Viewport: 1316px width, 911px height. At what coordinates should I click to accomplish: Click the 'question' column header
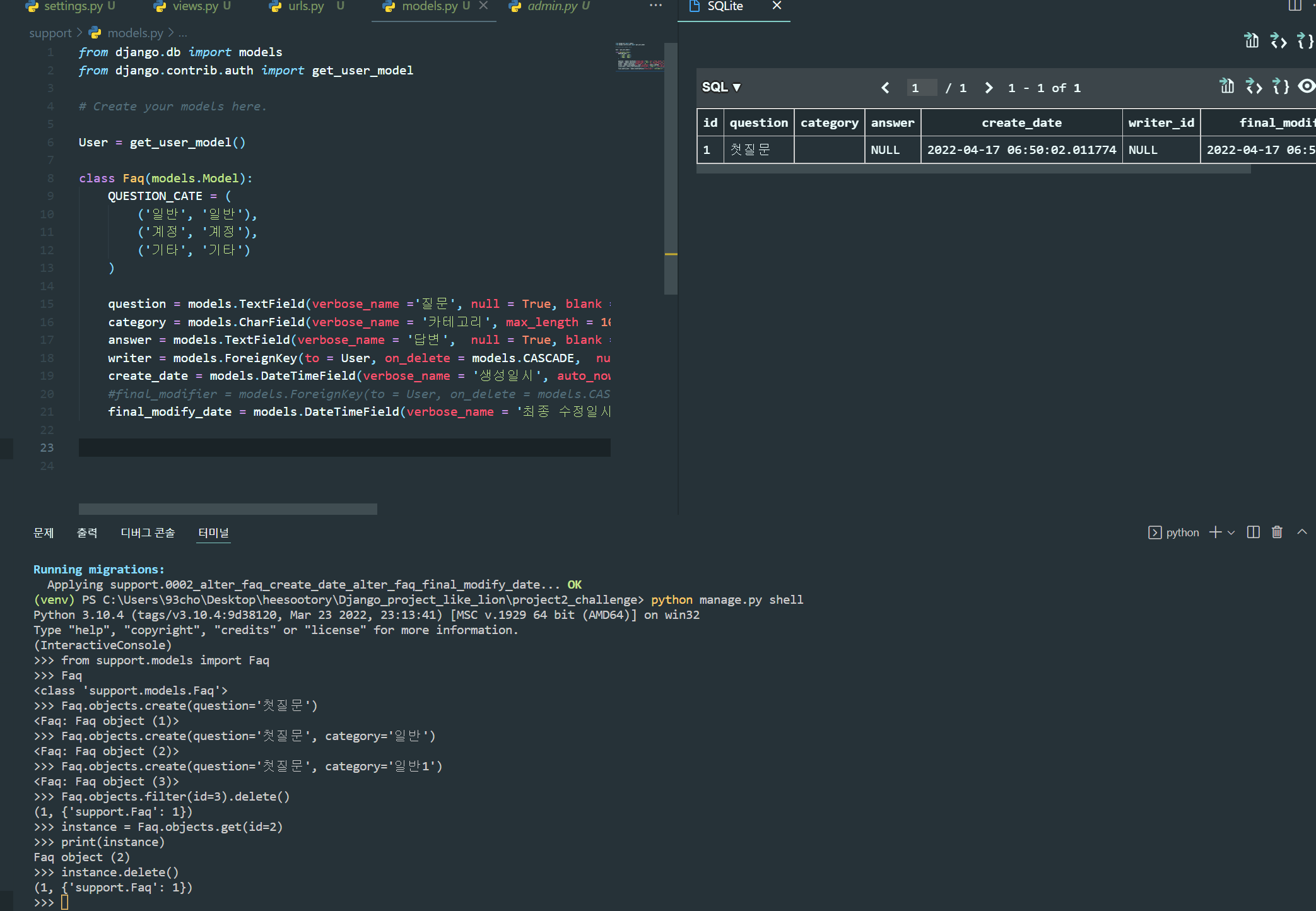coord(759,123)
